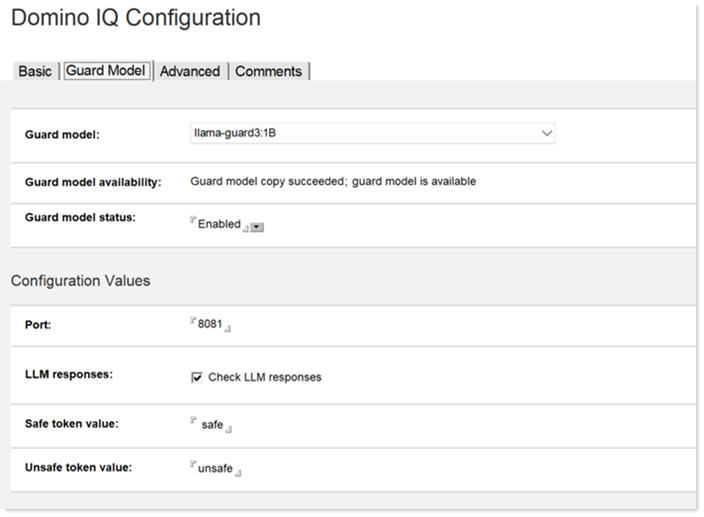Screen dimensions: 704x517
Task: Switch to the Basic tab
Action: [x=35, y=71]
